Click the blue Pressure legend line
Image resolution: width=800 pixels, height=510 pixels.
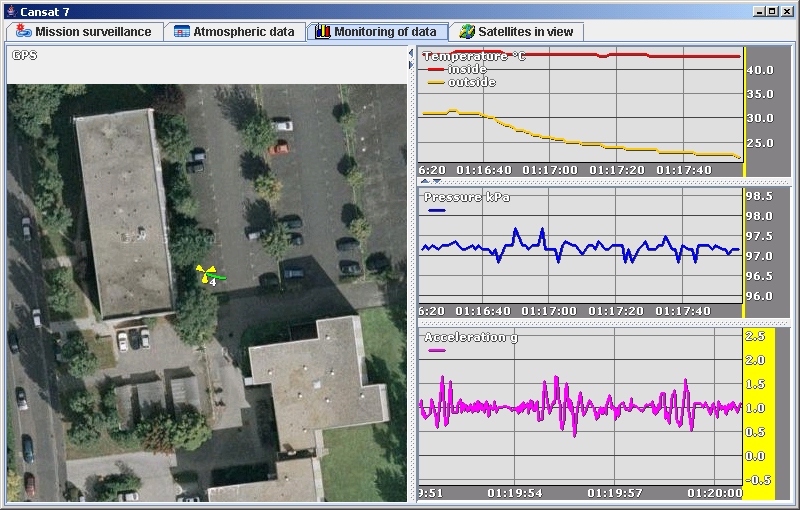tap(437, 210)
